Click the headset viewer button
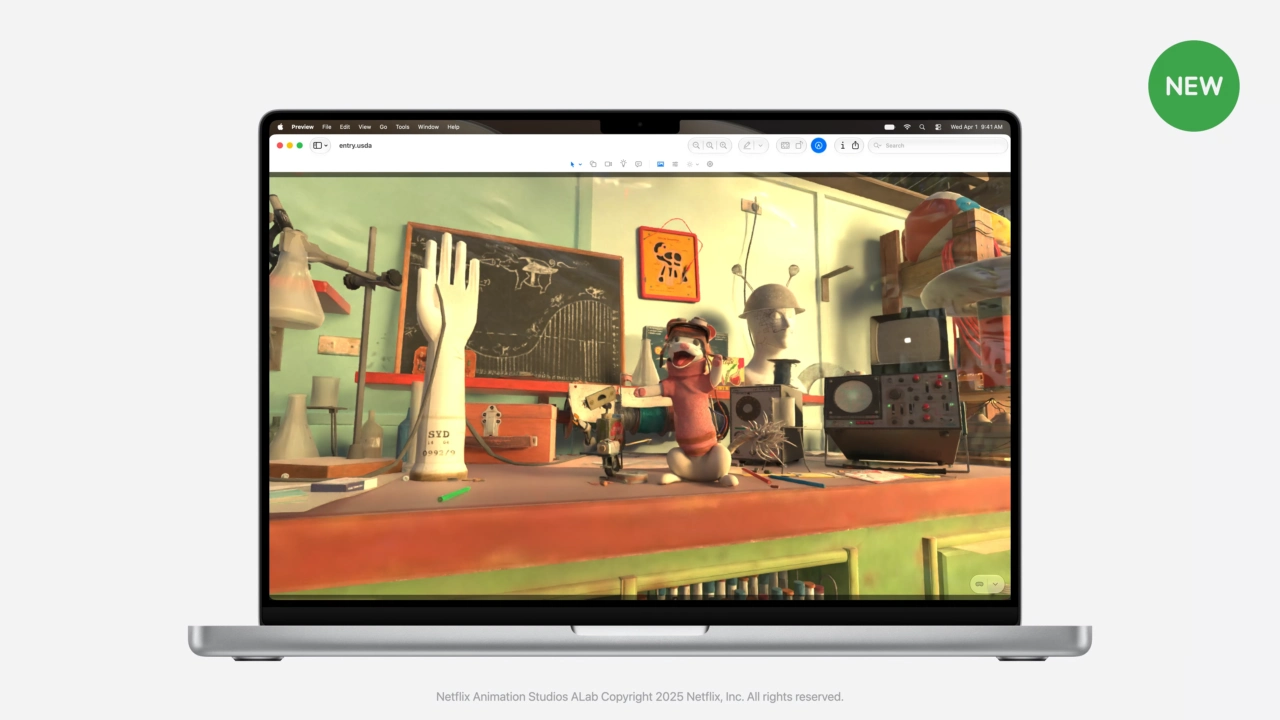 coord(980,584)
